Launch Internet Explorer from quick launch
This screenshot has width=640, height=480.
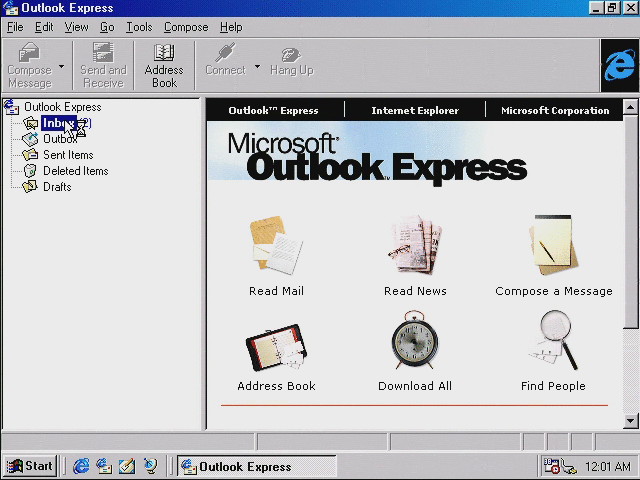(x=81, y=466)
